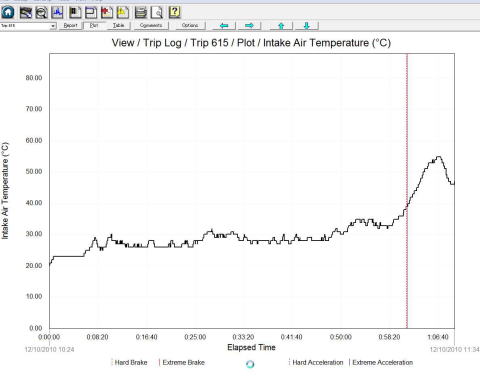Click the 'Elapsed Time' axis label
Image resolution: width=480 pixels, height=378 pixels.
[251, 347]
